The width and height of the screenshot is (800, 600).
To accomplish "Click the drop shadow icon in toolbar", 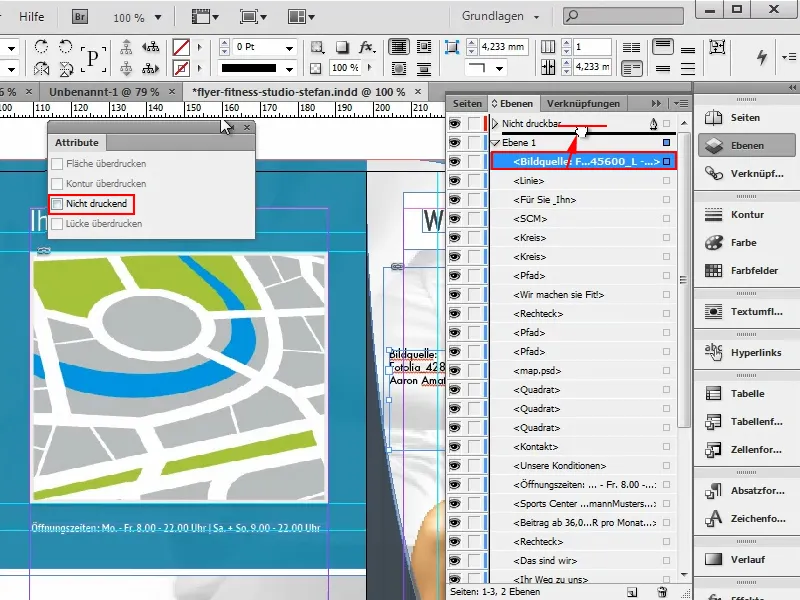I will [342, 47].
